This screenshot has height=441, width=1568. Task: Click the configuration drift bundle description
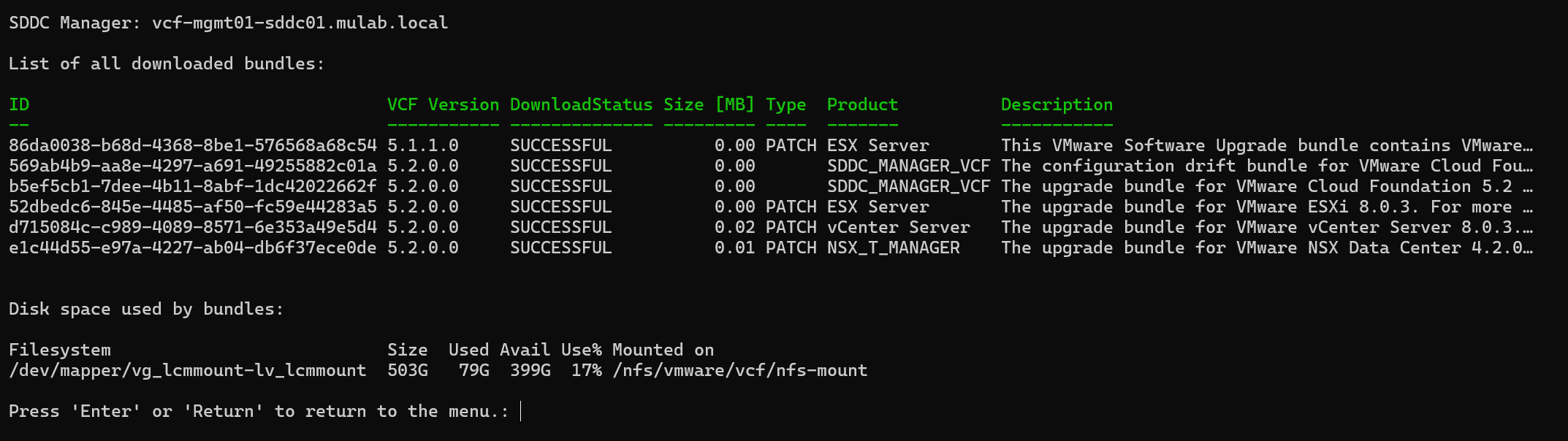pos(1267,166)
